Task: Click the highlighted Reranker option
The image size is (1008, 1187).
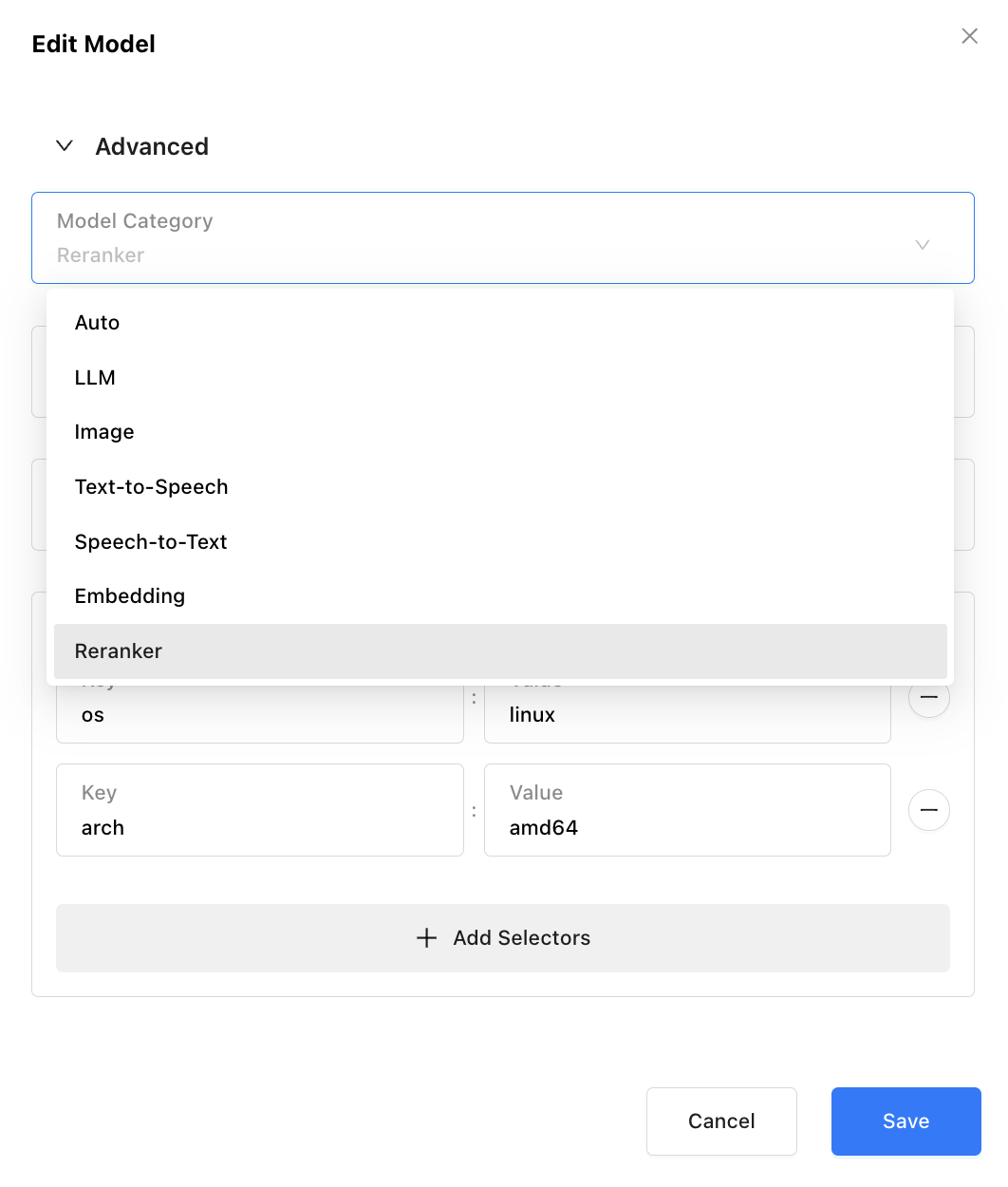Action: tap(119, 651)
